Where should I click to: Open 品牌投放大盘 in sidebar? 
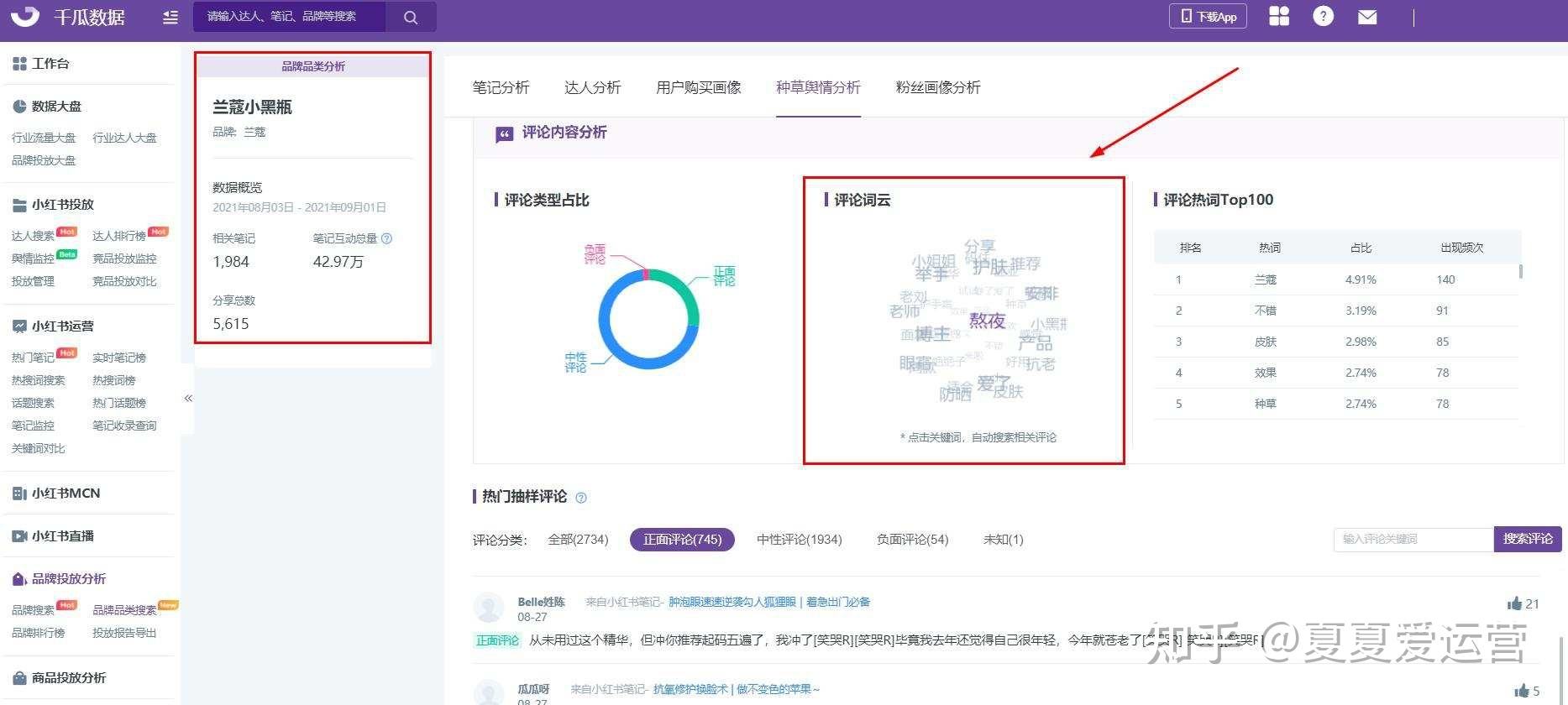[44, 160]
